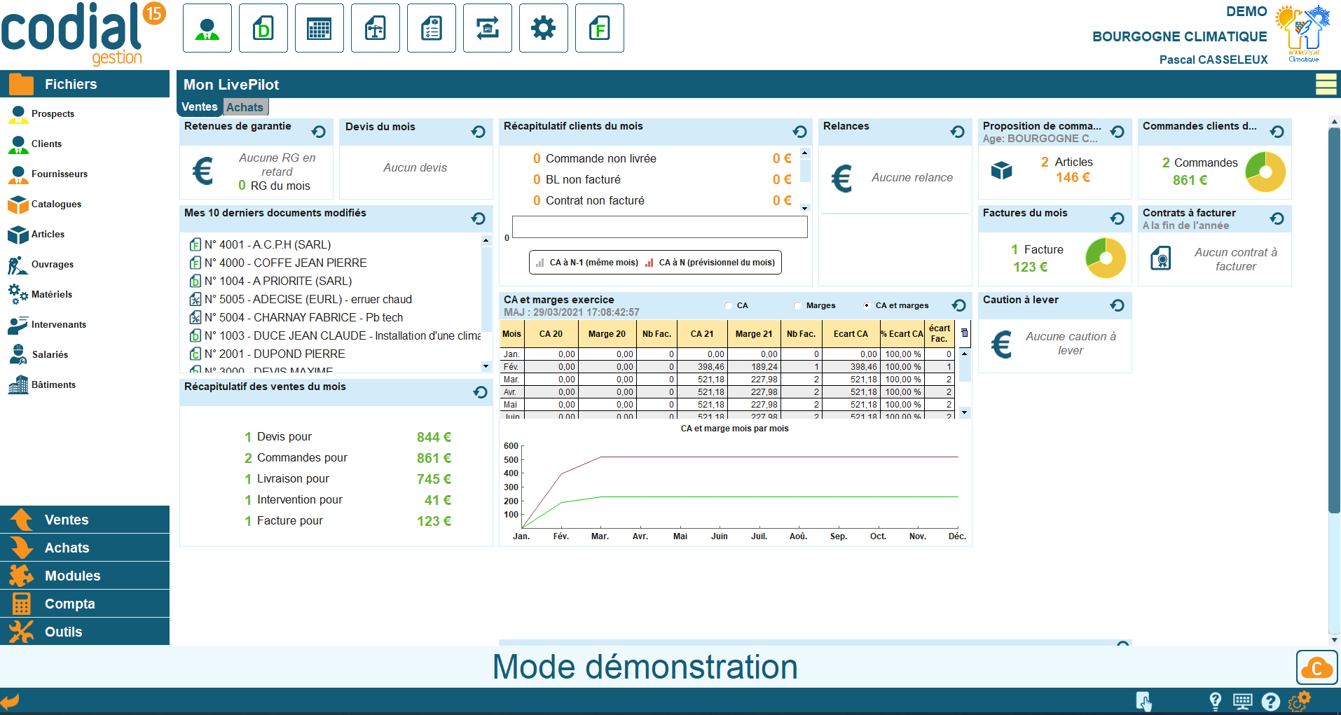Open Prospects in the Fichiers menu
This screenshot has height=715, width=1341.
point(52,114)
